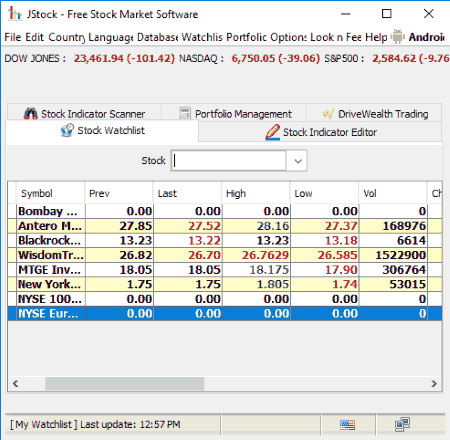This screenshot has height=440, width=450.
Task: Click the network connection status icon
Action: (x=402, y=424)
